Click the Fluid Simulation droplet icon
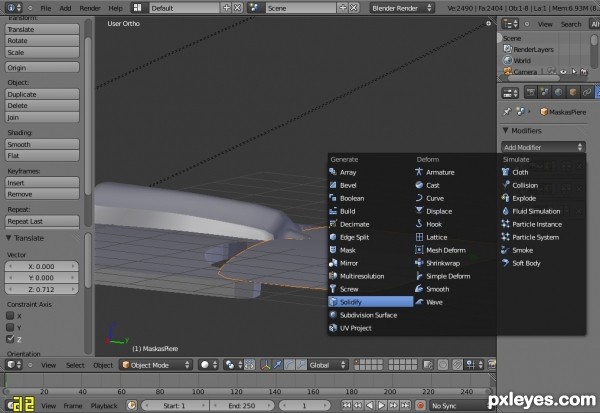This screenshot has width=600, height=413. tap(505, 211)
